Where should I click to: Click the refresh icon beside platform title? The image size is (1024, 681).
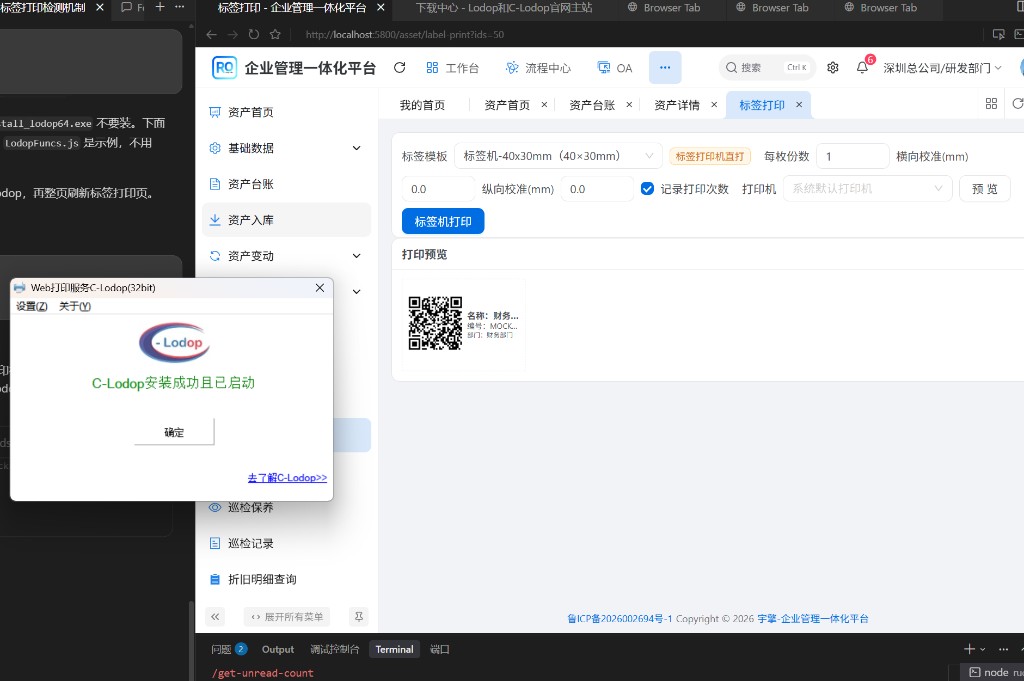[x=400, y=67]
